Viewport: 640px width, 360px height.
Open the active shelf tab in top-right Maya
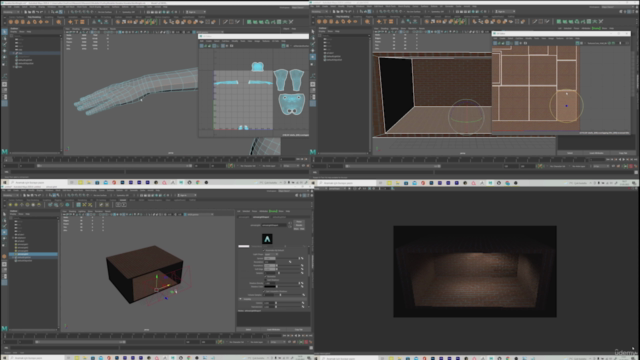coord(343,17)
